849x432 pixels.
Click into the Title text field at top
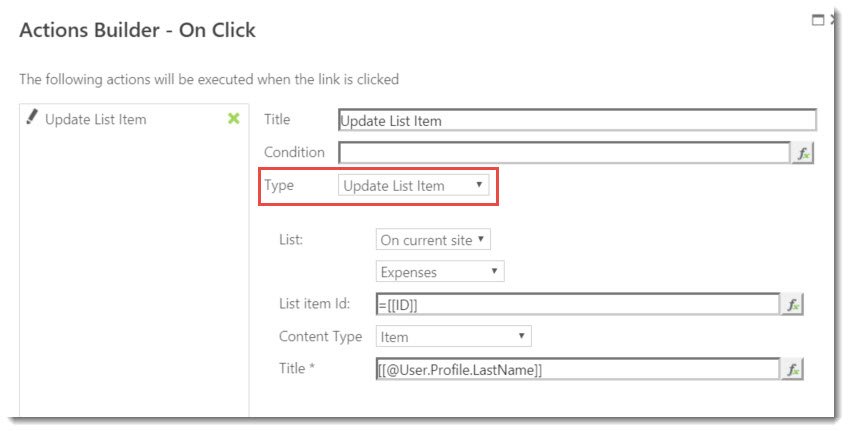[x=577, y=120]
